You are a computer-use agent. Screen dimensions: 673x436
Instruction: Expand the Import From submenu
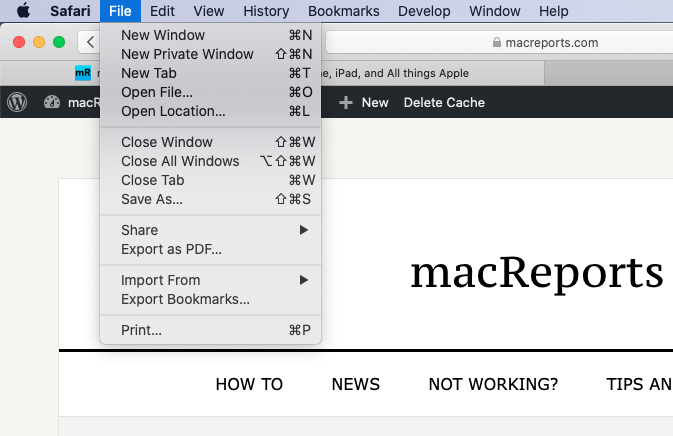[210, 280]
